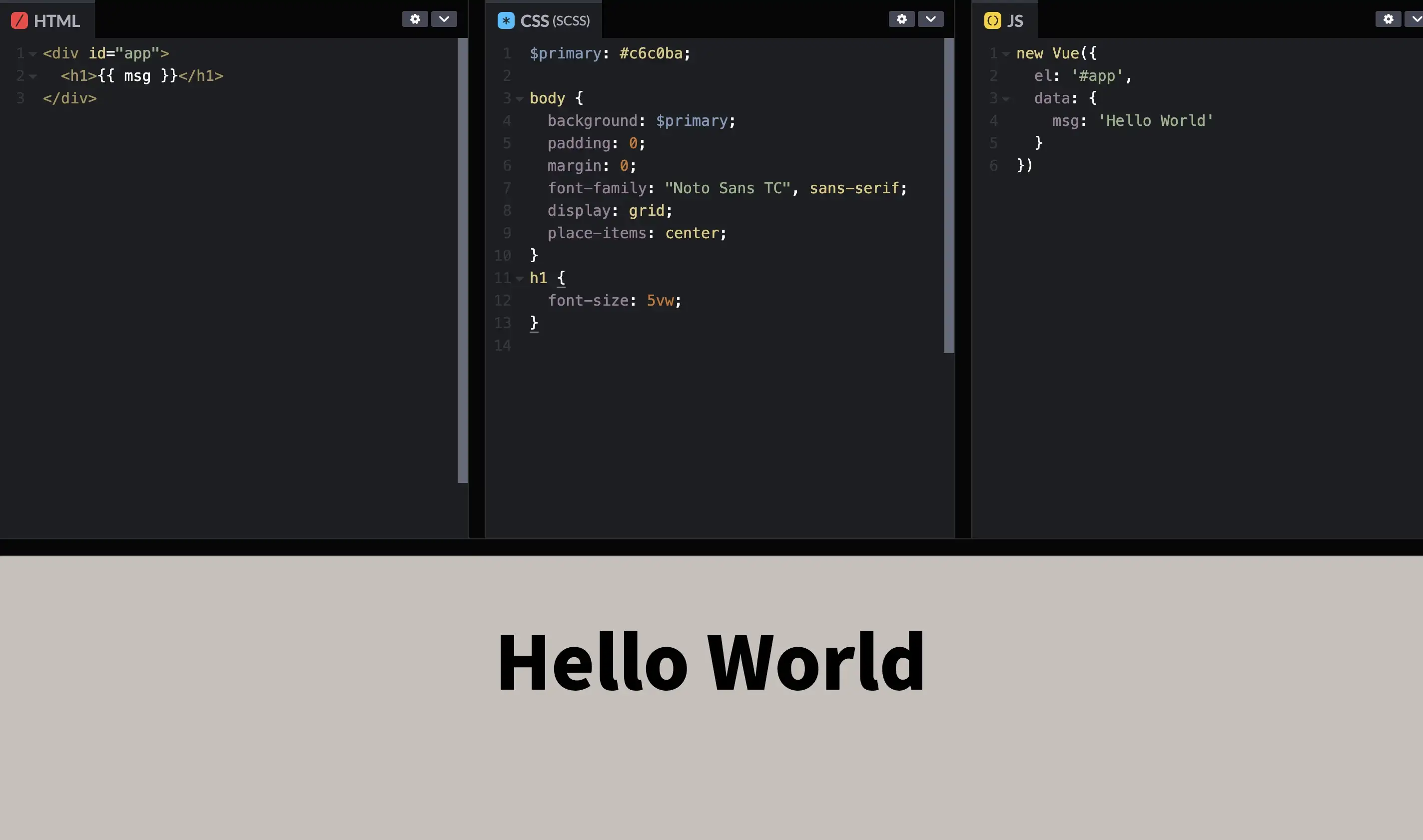Open CSS editor settings gear
Image resolution: width=1423 pixels, height=840 pixels.
coord(901,19)
